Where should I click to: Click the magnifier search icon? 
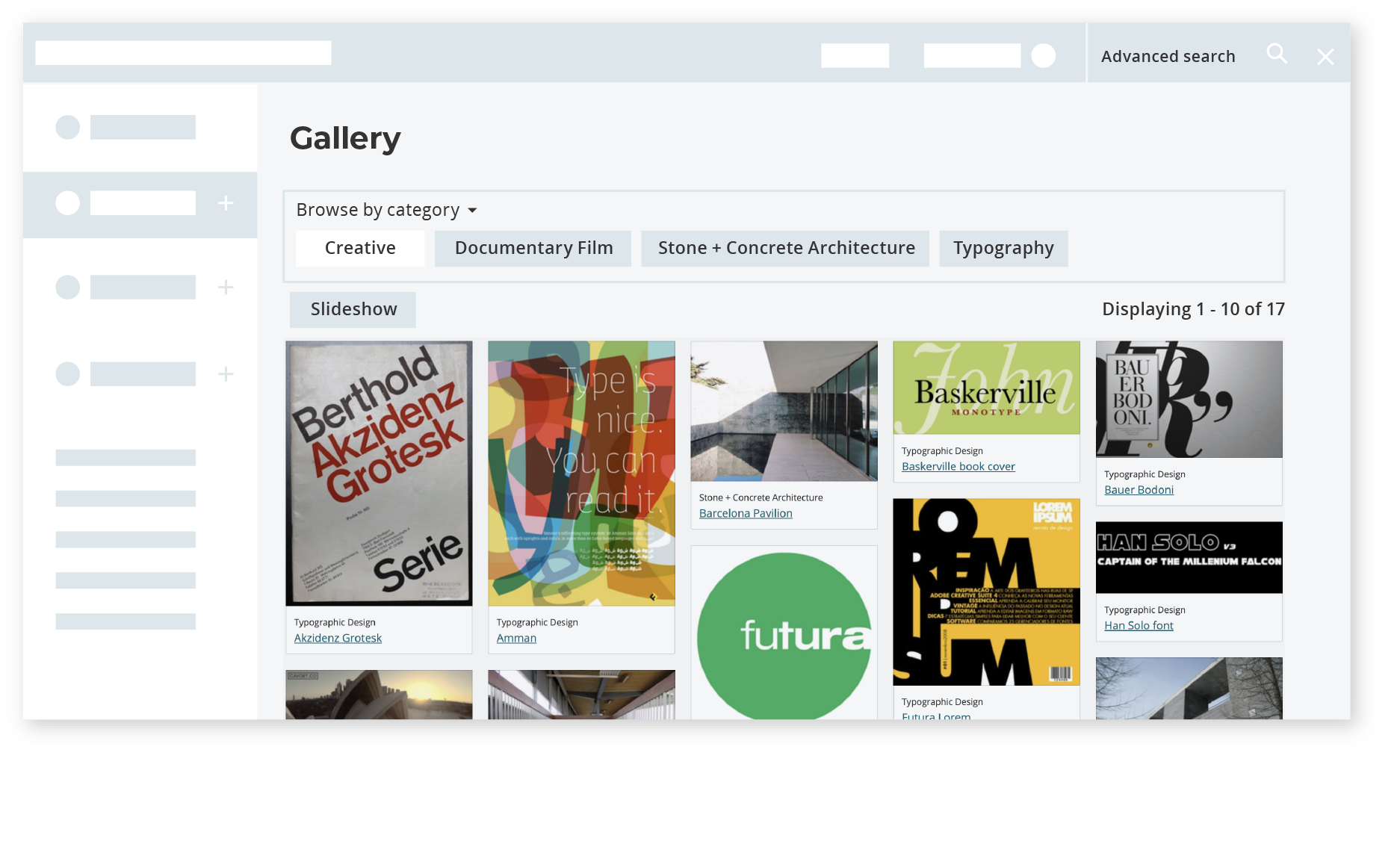click(x=1277, y=54)
